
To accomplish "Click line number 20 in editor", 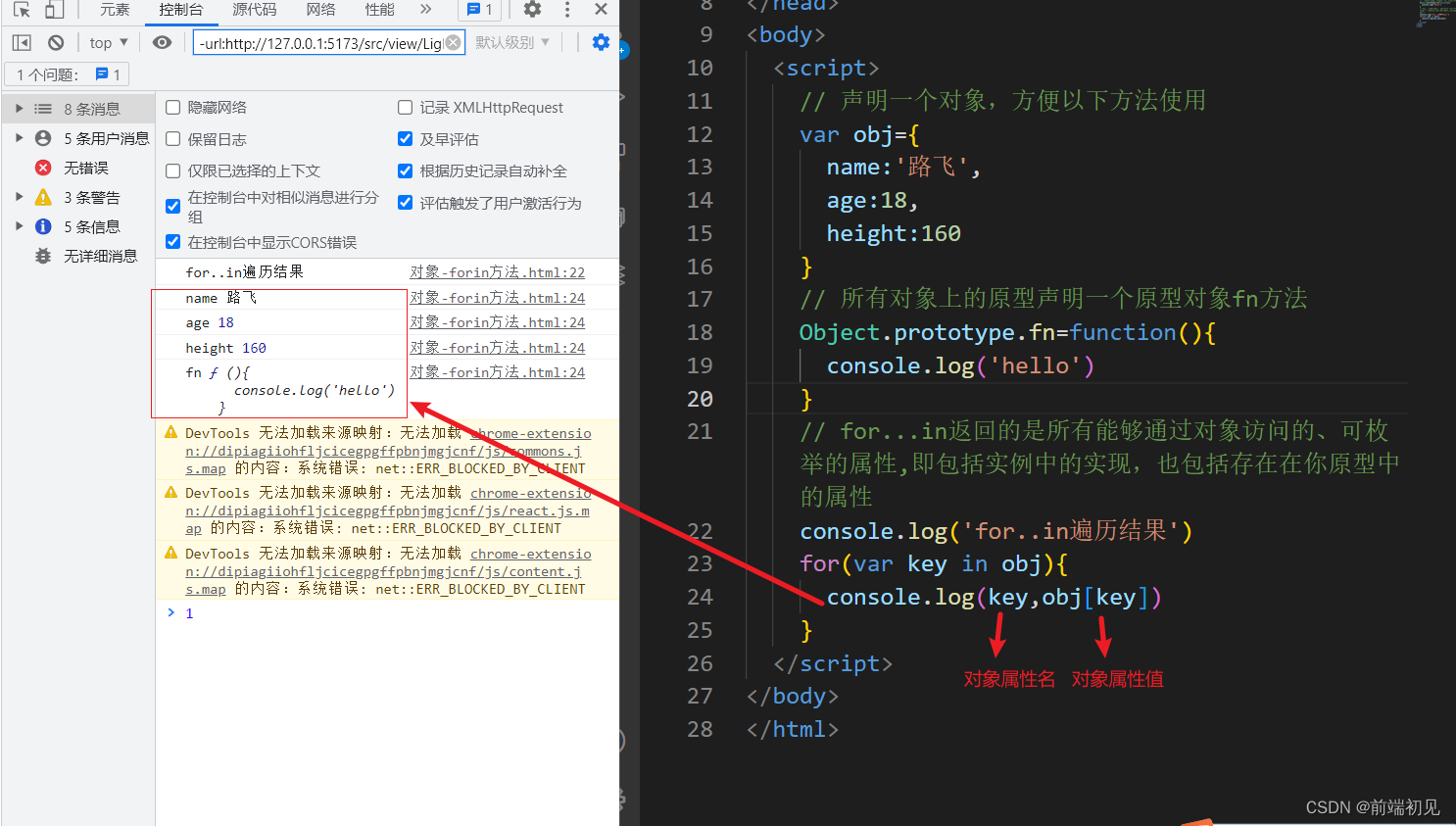I will click(x=700, y=399).
